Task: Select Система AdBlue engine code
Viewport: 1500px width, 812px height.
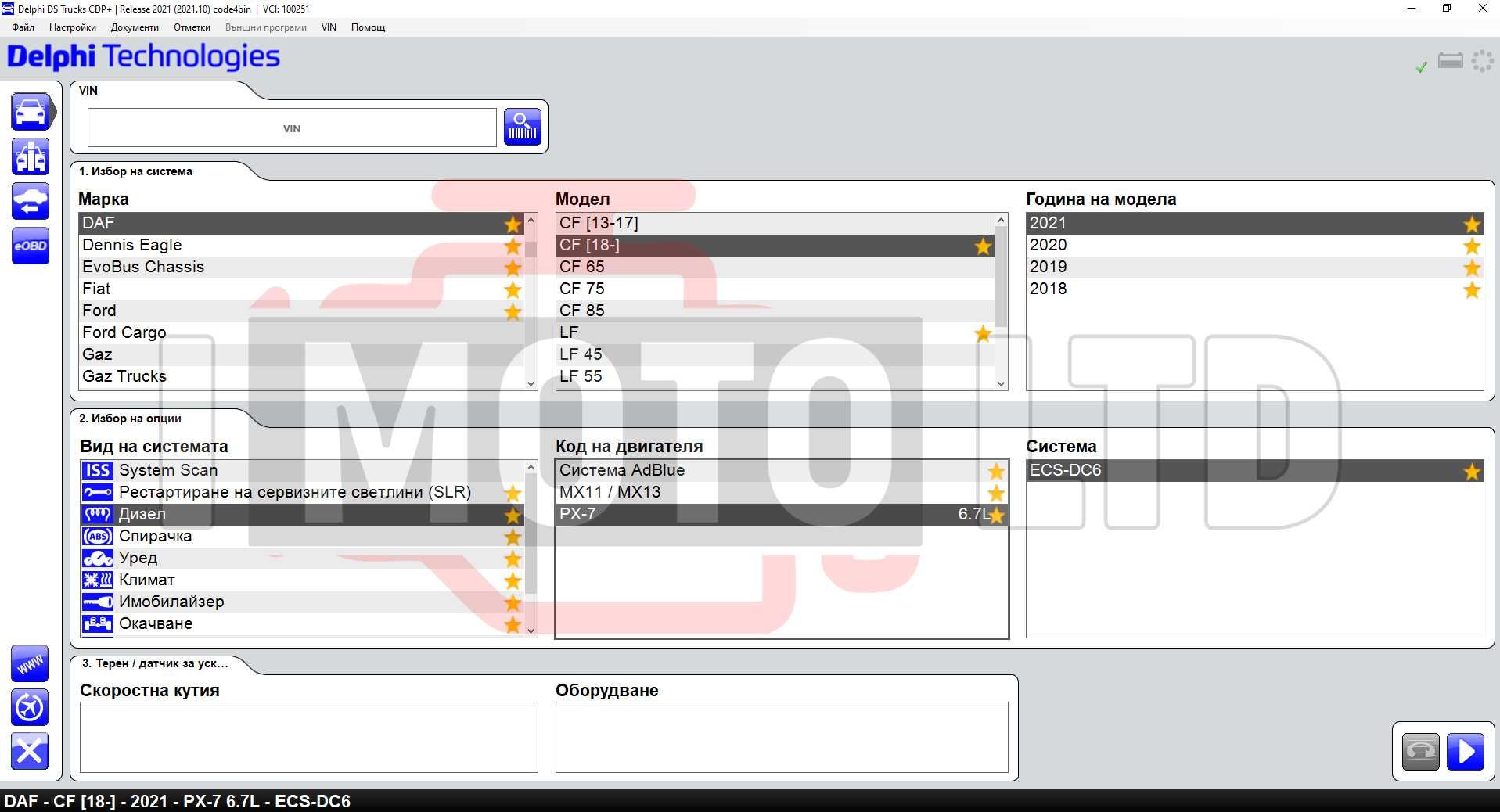Action: coord(781,470)
